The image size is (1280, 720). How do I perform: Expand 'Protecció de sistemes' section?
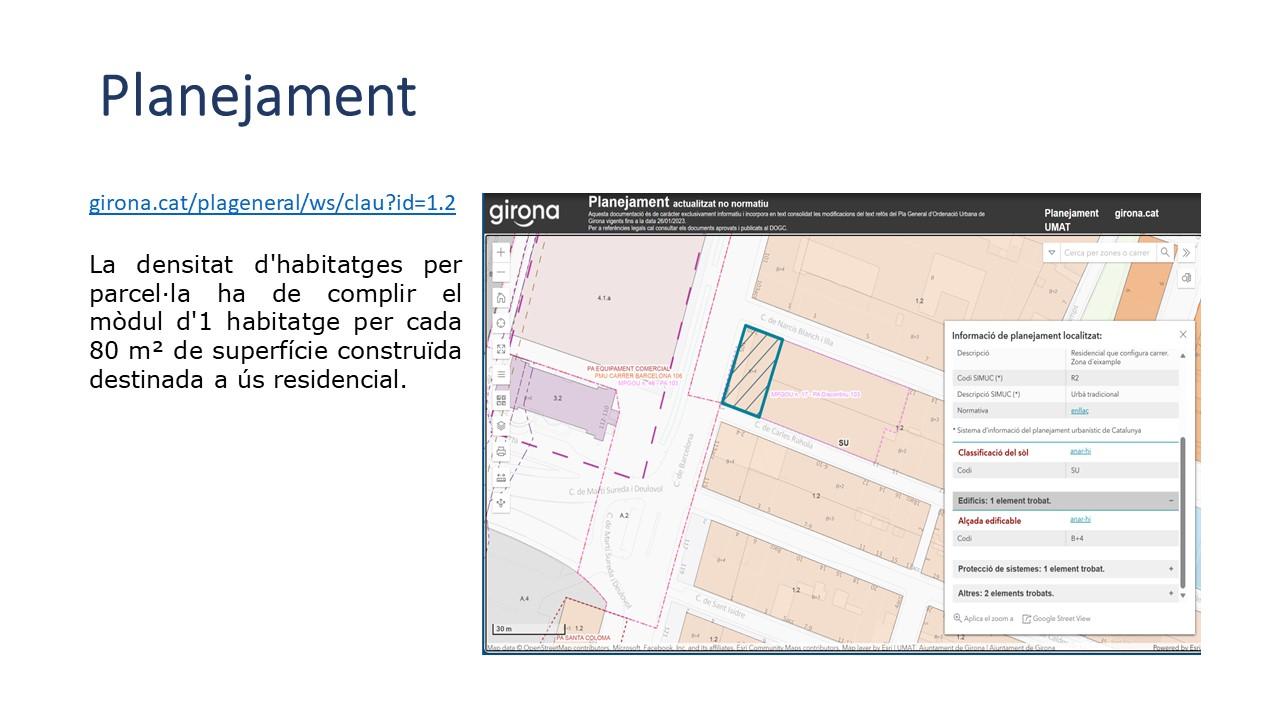pyautogui.click(x=1170, y=569)
